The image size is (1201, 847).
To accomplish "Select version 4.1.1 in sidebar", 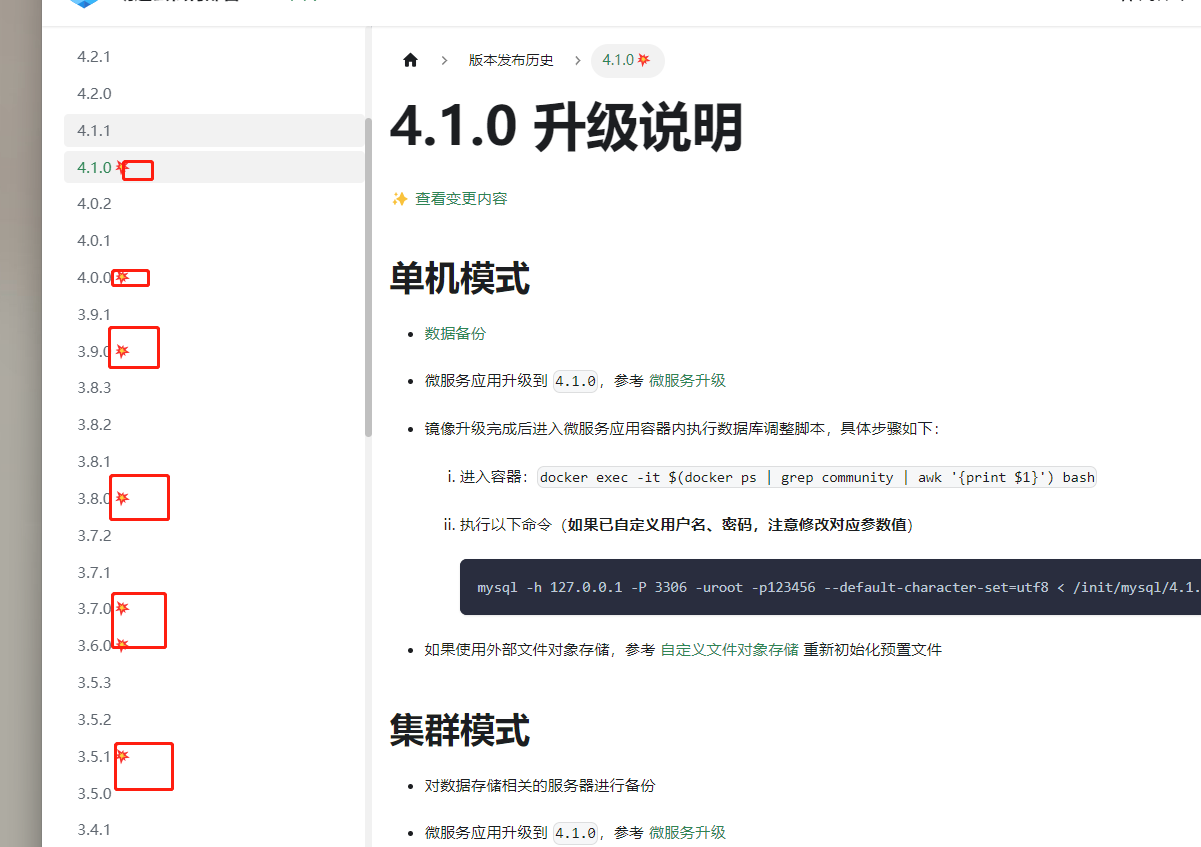I will (x=94, y=131).
